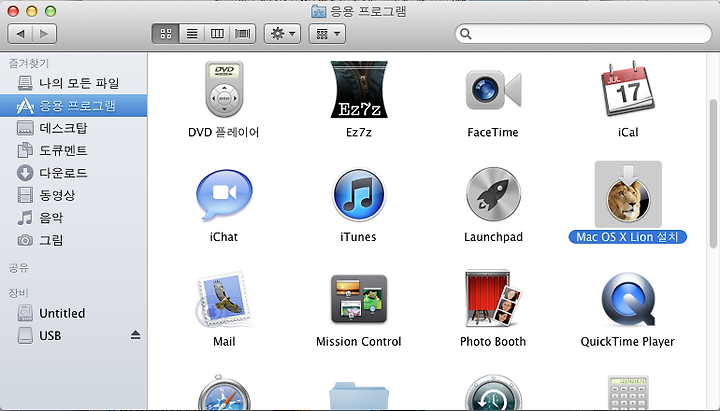The height and width of the screenshot is (411, 720).
Task: Click the 공유 sidebar section header
Action: point(19,268)
